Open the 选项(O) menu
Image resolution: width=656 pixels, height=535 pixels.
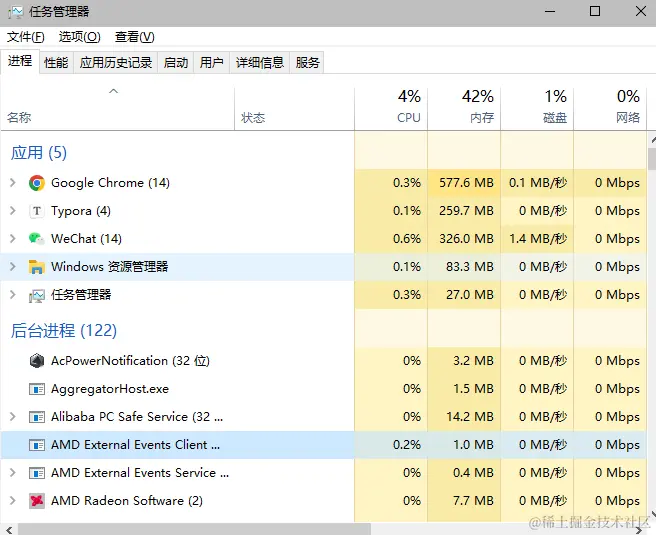[x=79, y=37]
